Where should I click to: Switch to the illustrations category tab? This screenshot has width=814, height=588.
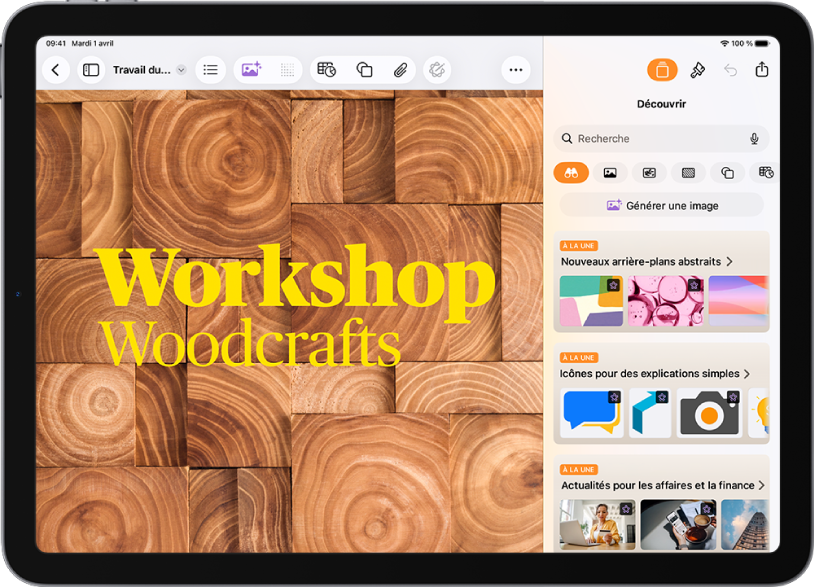coord(649,173)
